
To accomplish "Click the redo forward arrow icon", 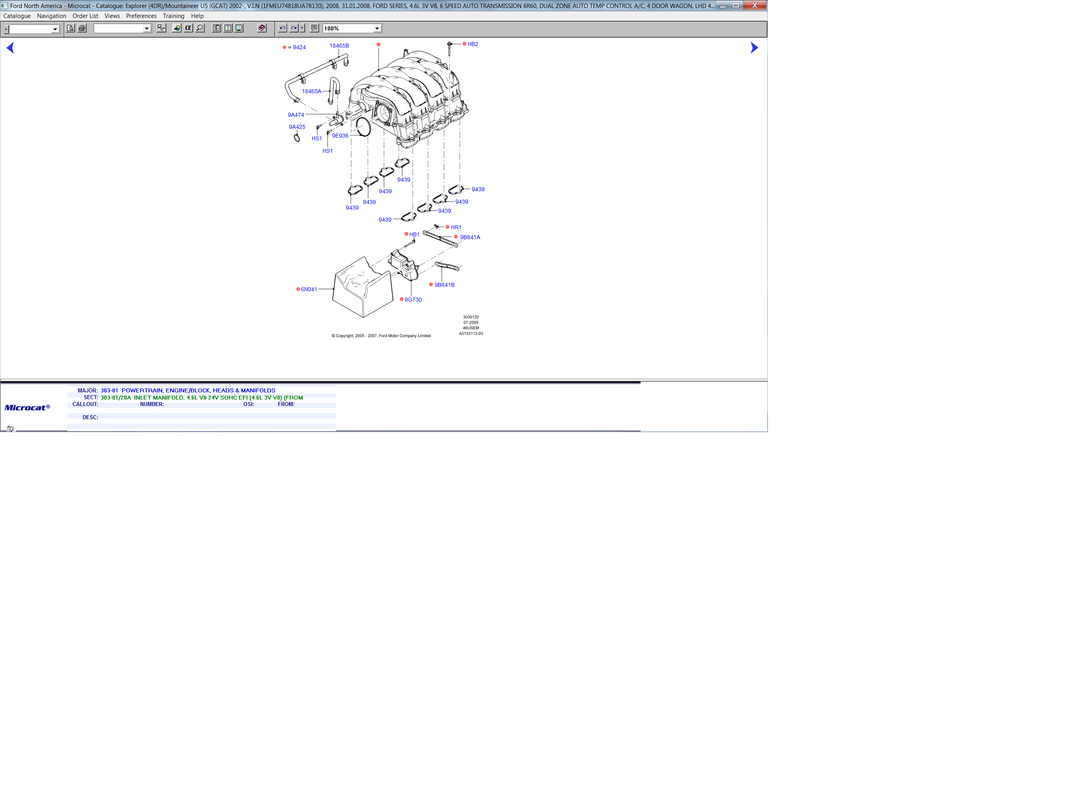I will 294,29.
